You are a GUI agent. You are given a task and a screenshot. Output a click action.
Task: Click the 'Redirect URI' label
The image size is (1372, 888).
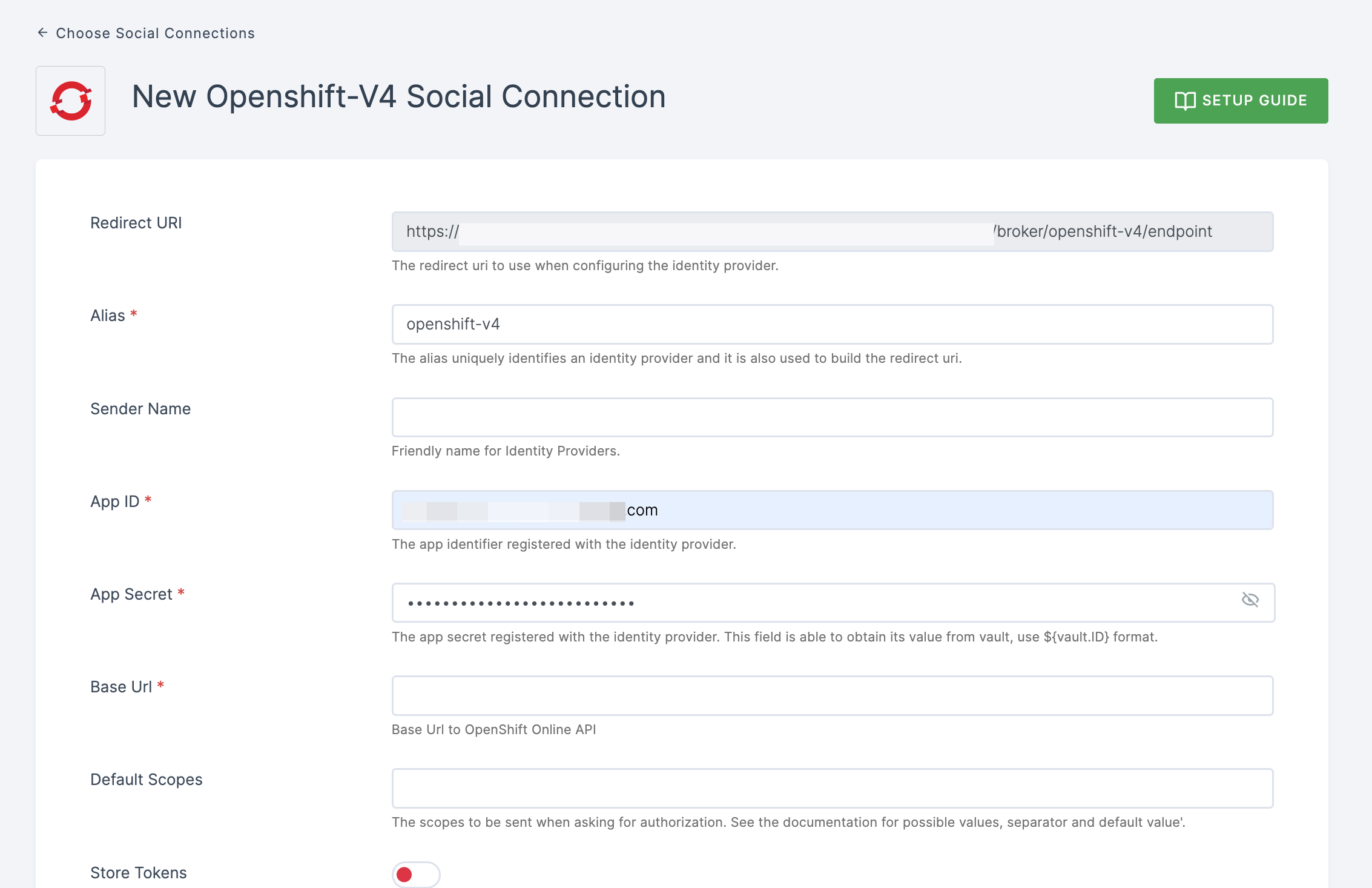click(136, 223)
